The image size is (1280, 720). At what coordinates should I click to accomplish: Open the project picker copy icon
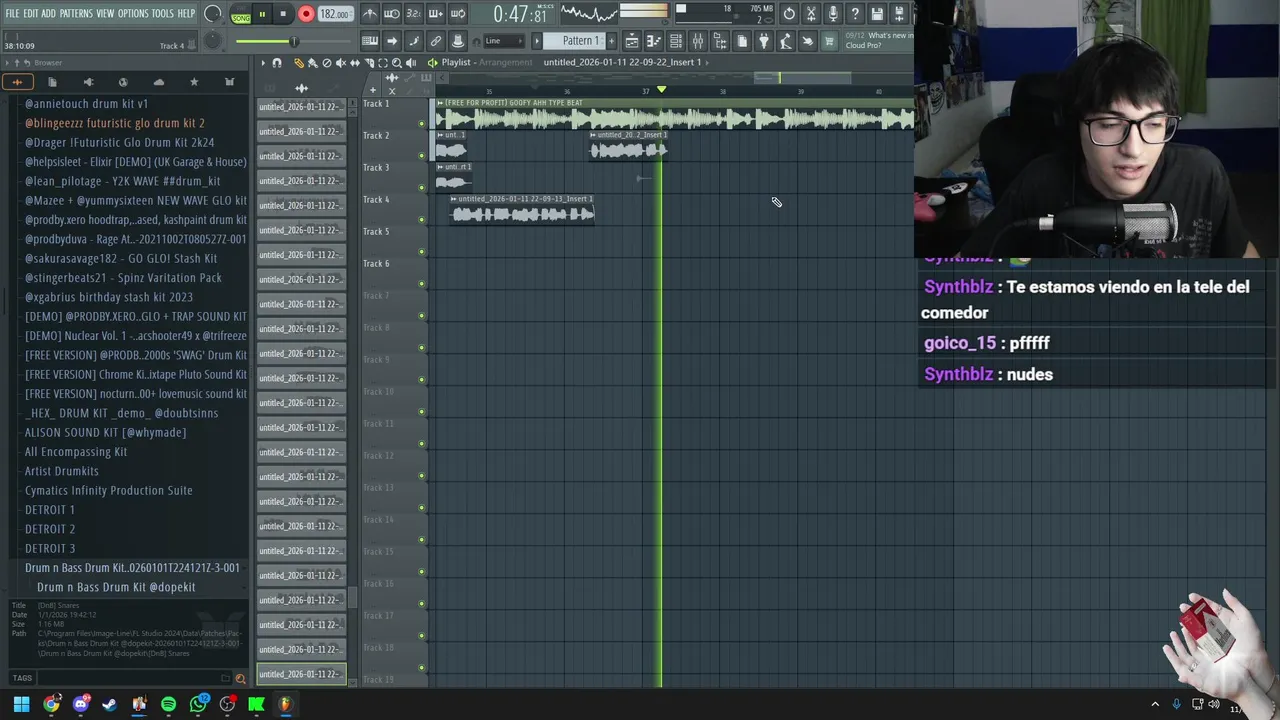[742, 41]
